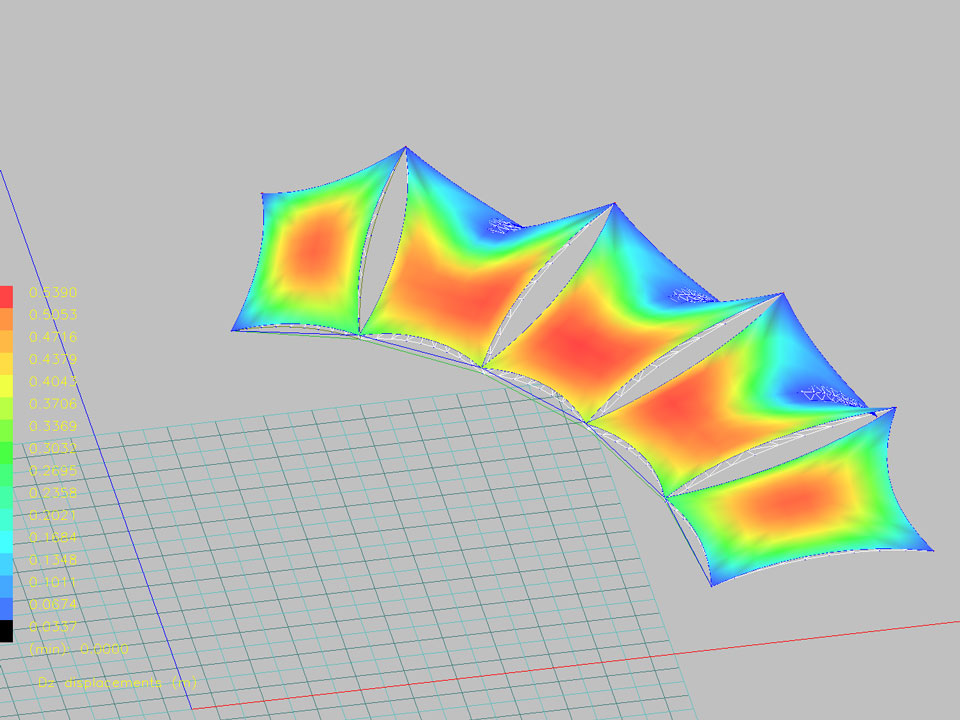Click the 0.5390 maximum legend value
The image size is (960, 720).
point(53,293)
